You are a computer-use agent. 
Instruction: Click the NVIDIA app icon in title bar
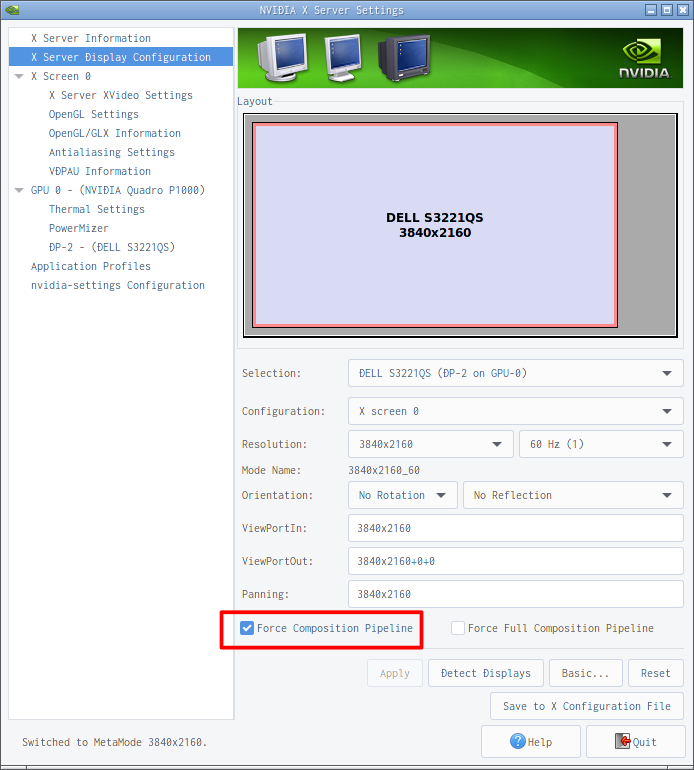[x=12, y=9]
